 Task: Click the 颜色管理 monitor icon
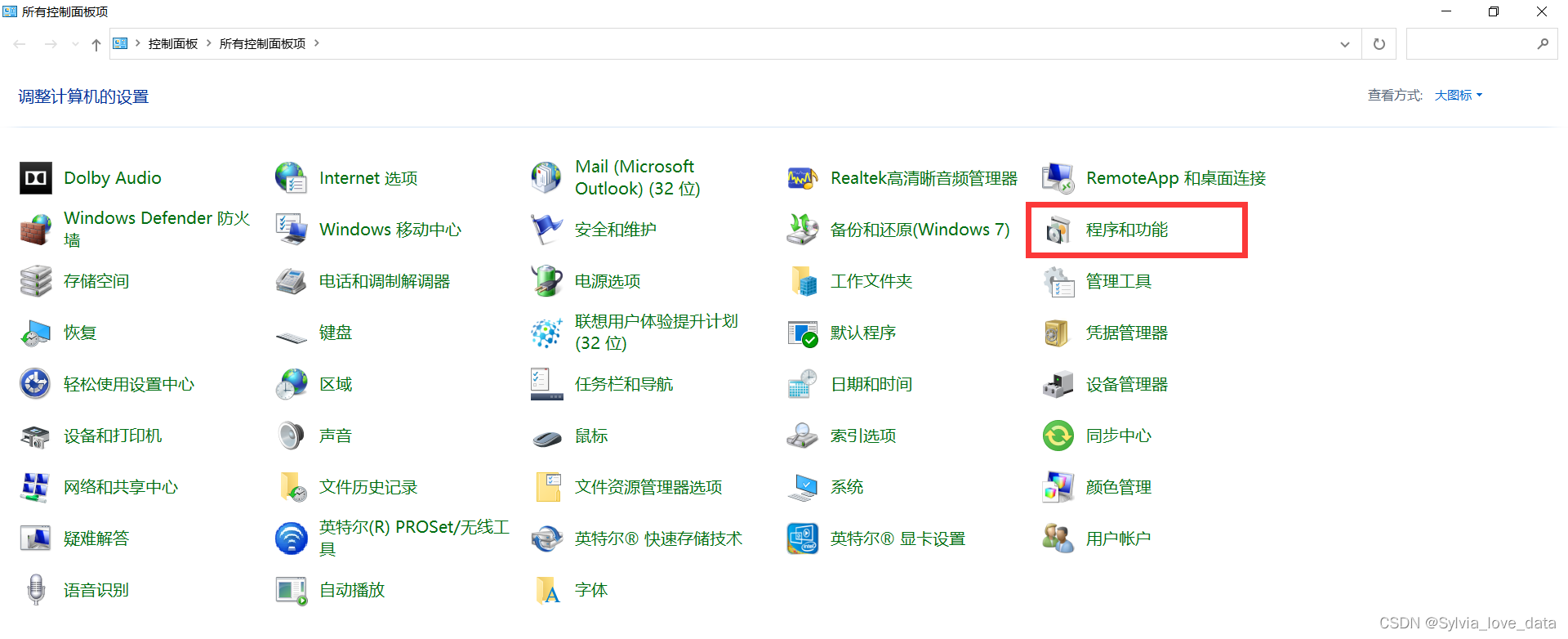pyautogui.click(x=1058, y=487)
